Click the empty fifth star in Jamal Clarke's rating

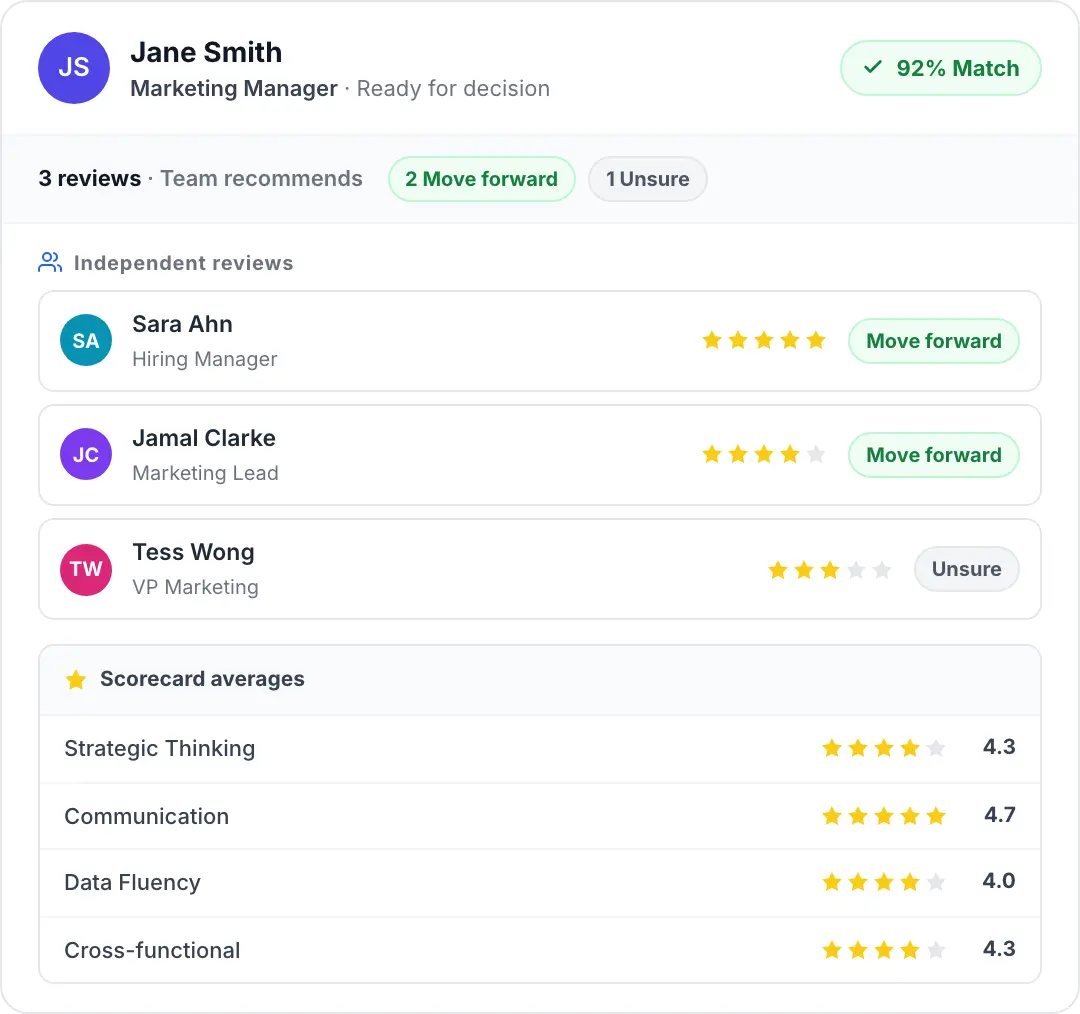pyautogui.click(x=818, y=454)
